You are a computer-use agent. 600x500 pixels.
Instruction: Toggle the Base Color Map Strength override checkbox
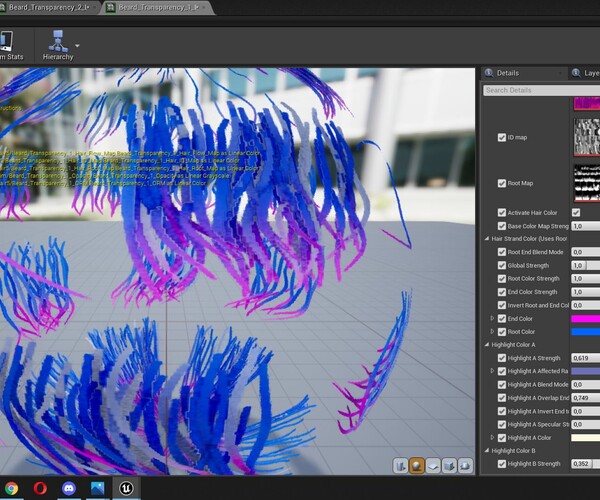pyautogui.click(x=502, y=226)
